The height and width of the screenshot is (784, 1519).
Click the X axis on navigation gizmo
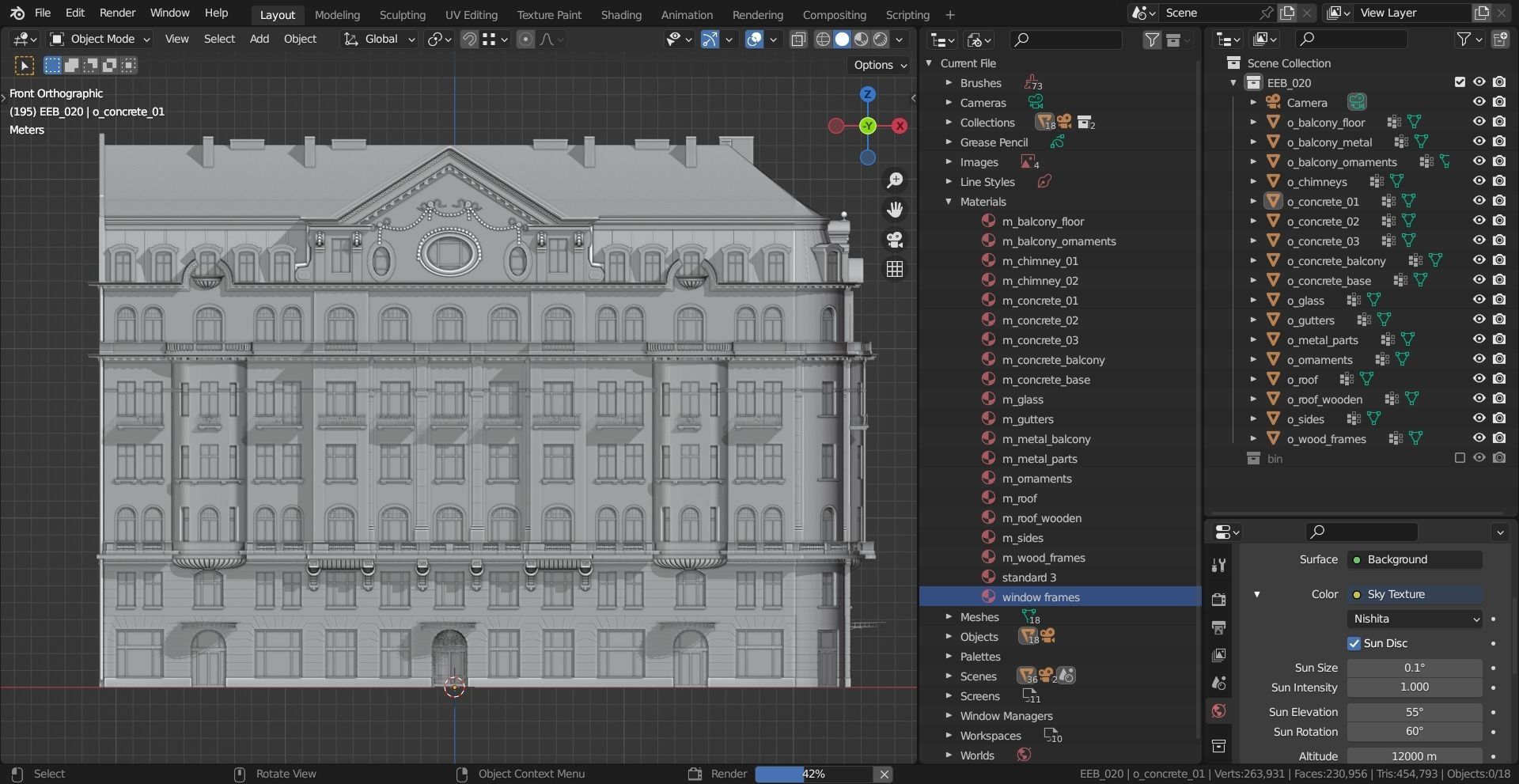click(x=900, y=126)
